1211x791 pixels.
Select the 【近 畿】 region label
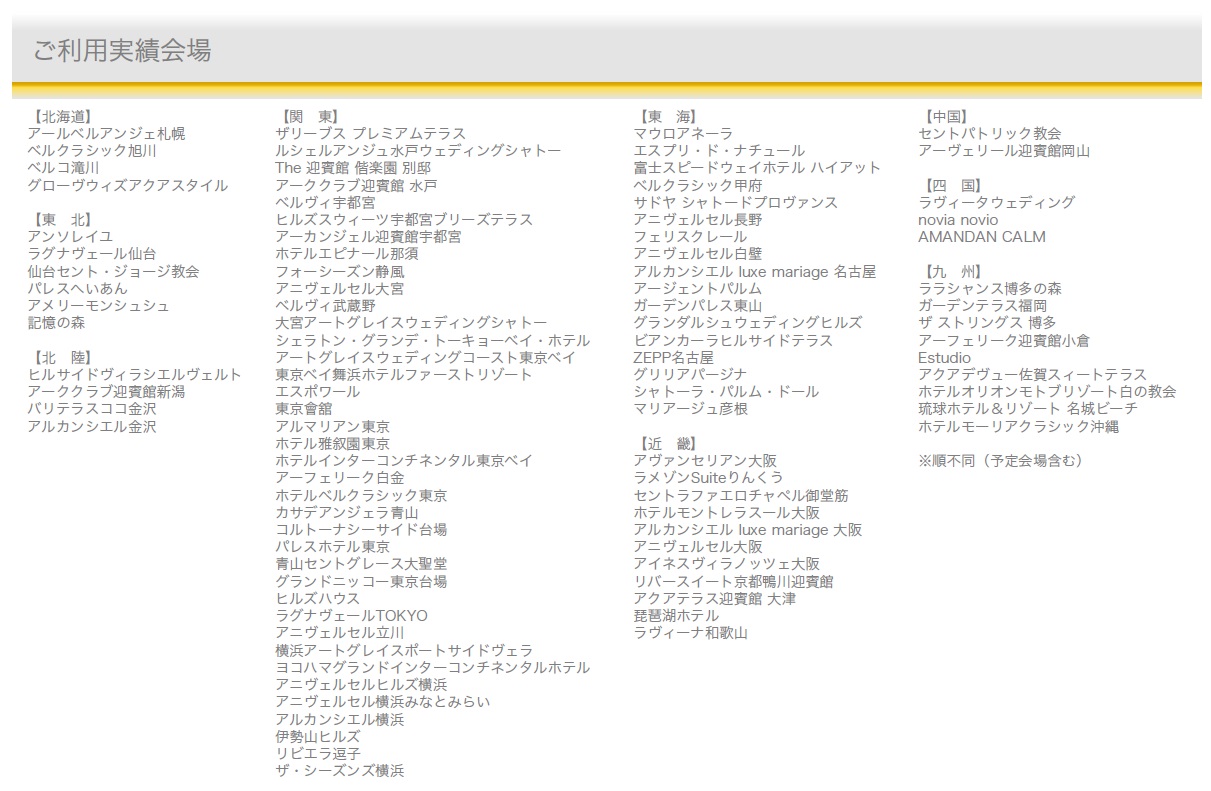pyautogui.click(x=668, y=443)
